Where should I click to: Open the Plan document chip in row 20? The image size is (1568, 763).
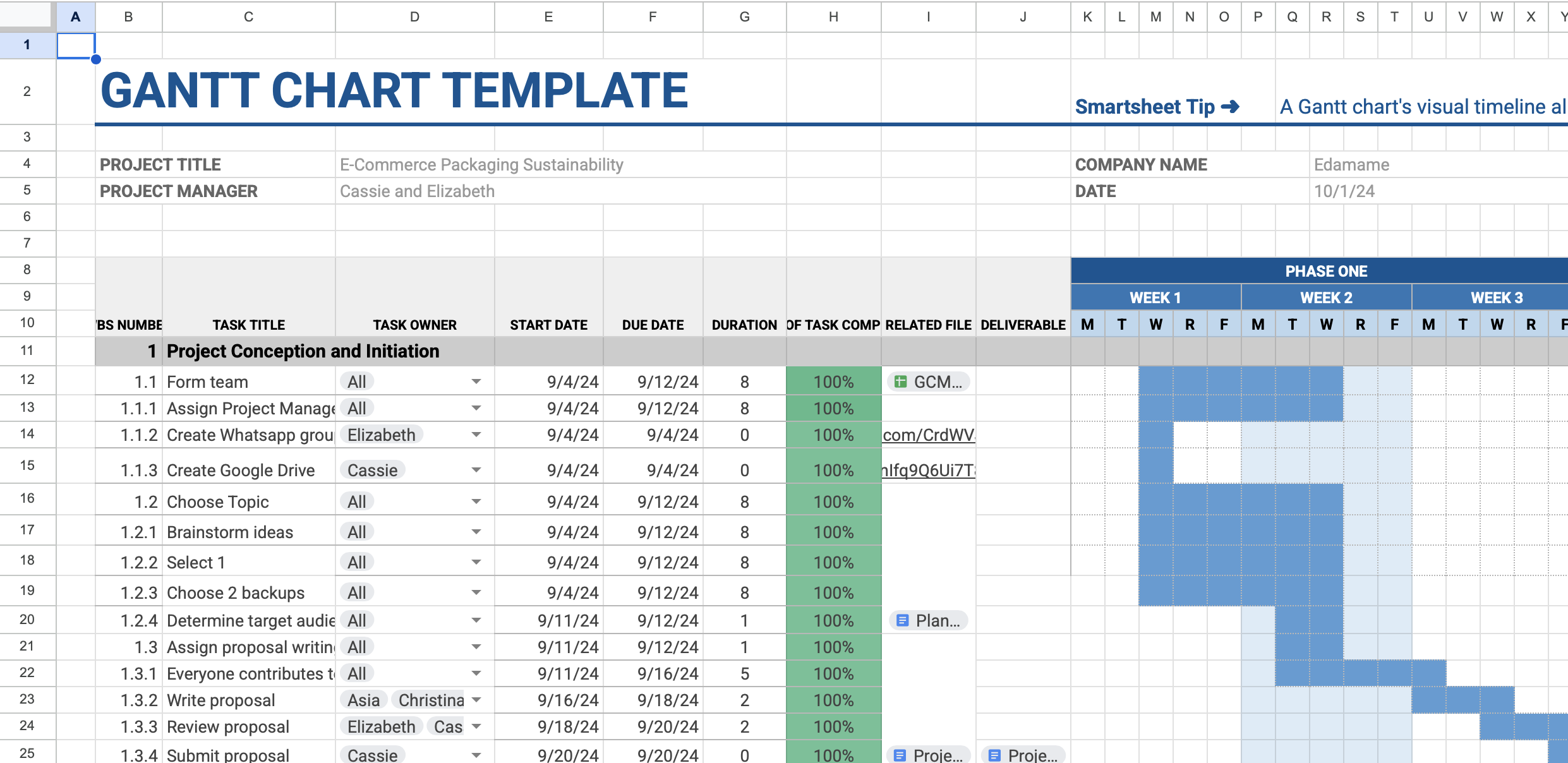point(928,620)
